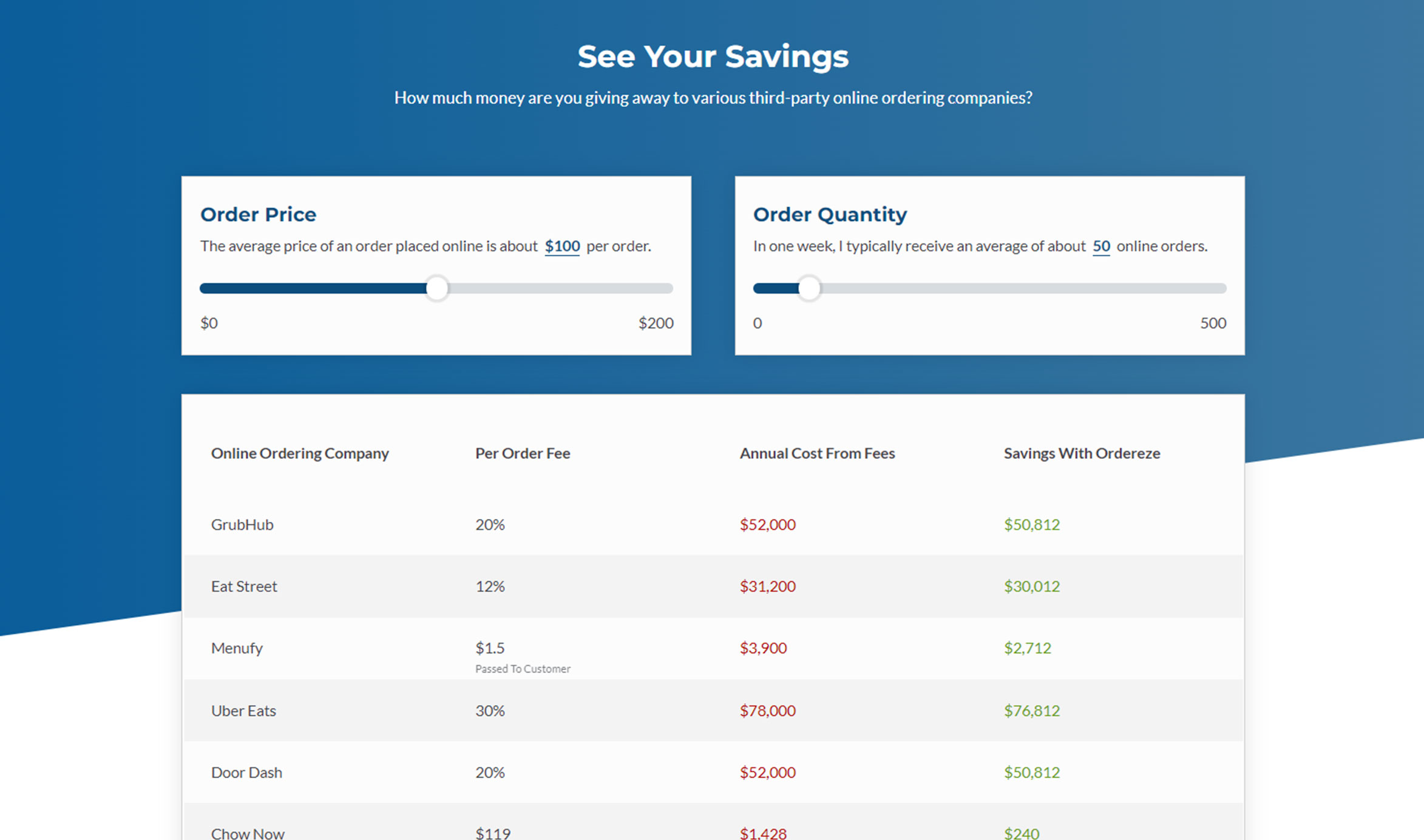Click the unfilled grey part of Order Price track
The height and width of the screenshot is (840, 1424).
pyautogui.click(x=561, y=288)
